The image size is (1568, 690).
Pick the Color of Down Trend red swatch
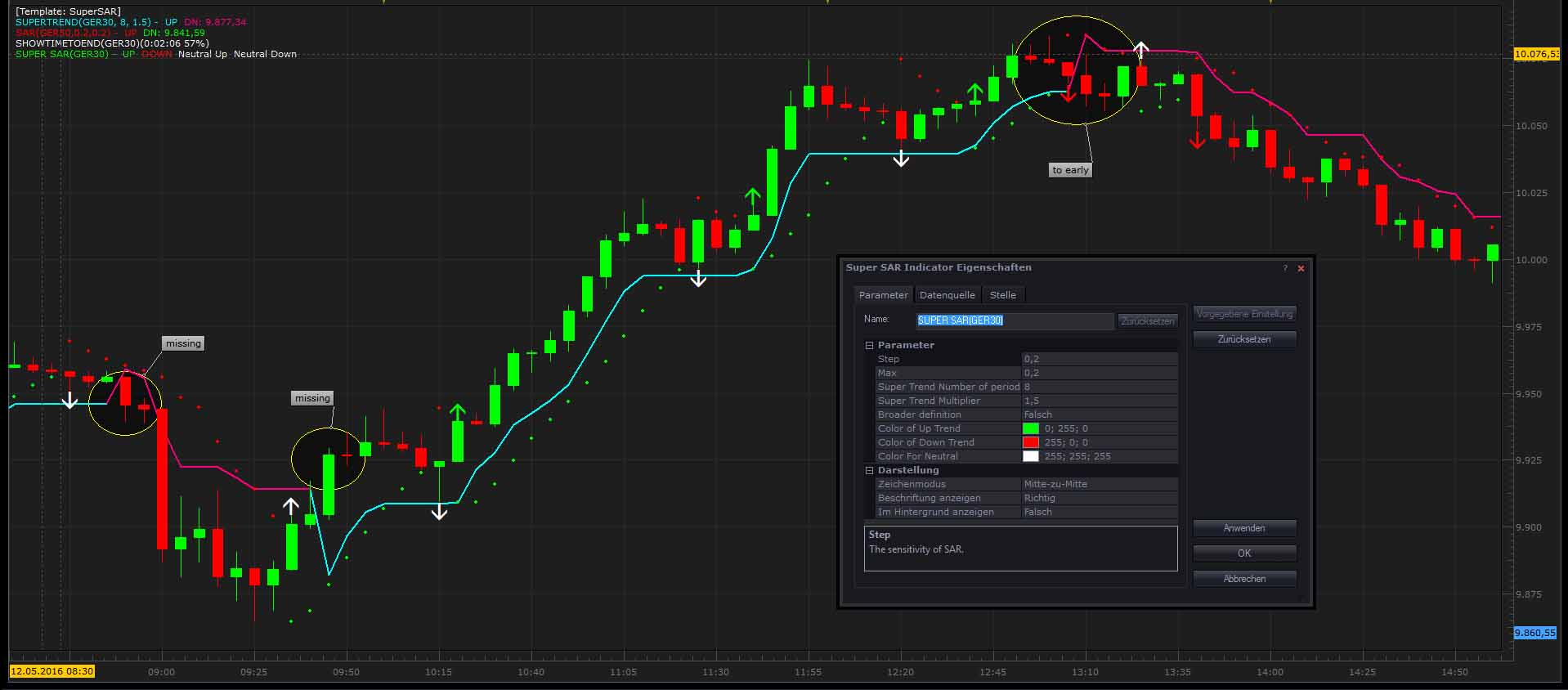[1031, 442]
